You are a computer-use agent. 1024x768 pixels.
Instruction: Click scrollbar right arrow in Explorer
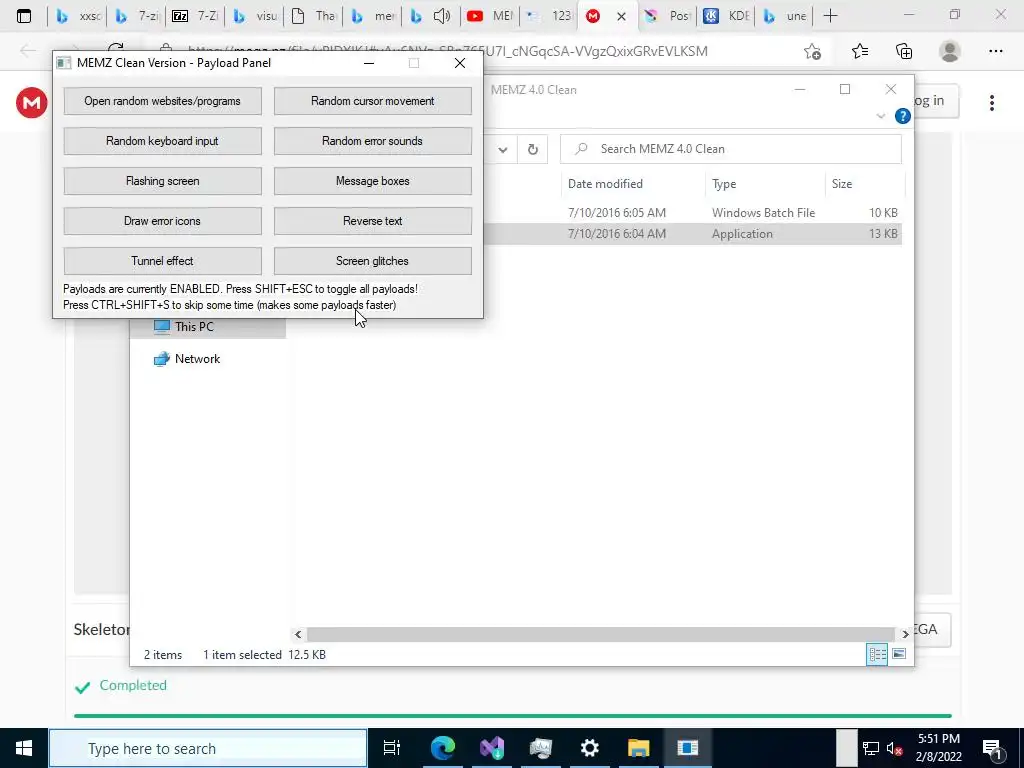tap(905, 634)
